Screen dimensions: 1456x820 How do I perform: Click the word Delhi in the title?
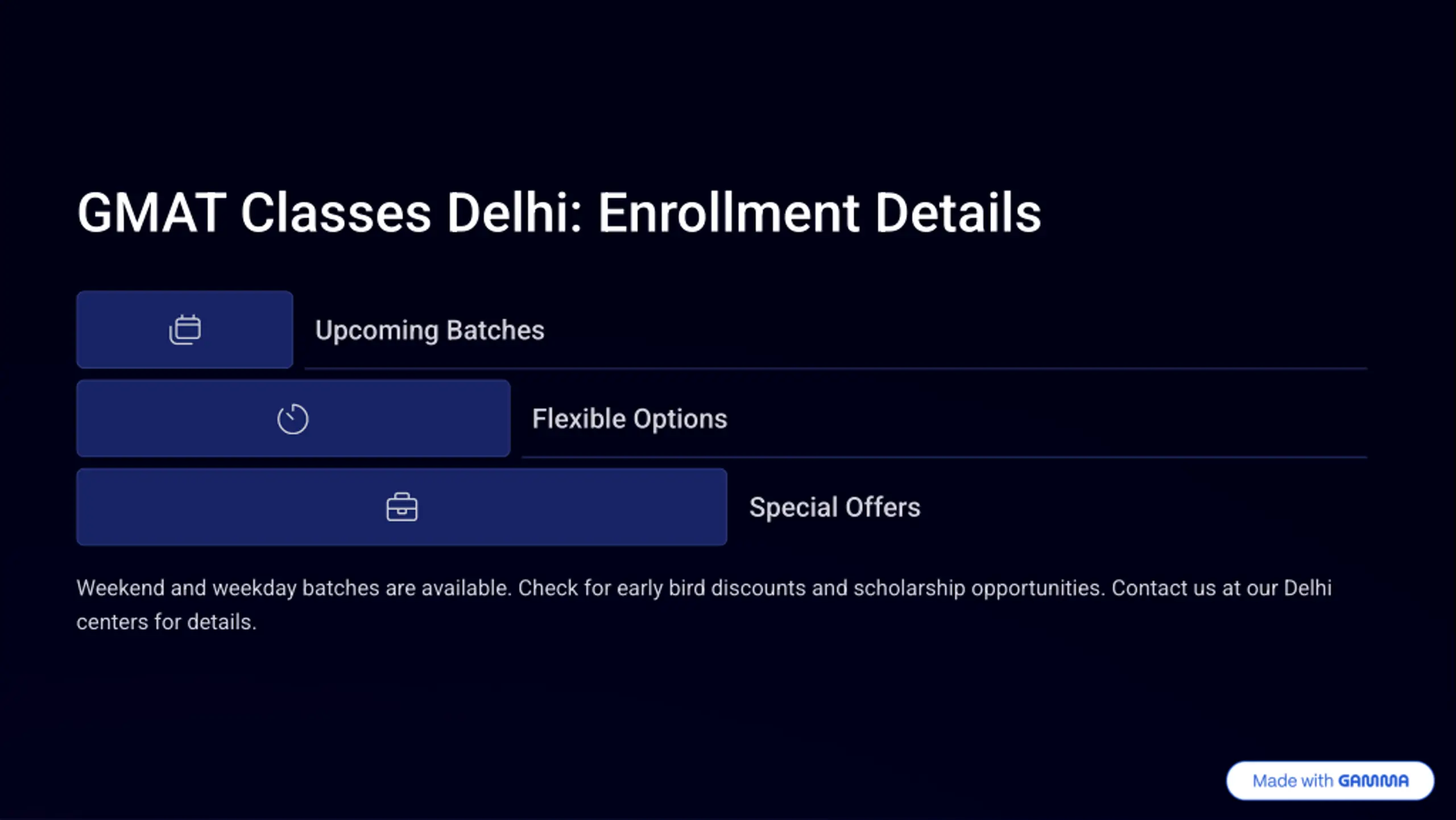515,212
